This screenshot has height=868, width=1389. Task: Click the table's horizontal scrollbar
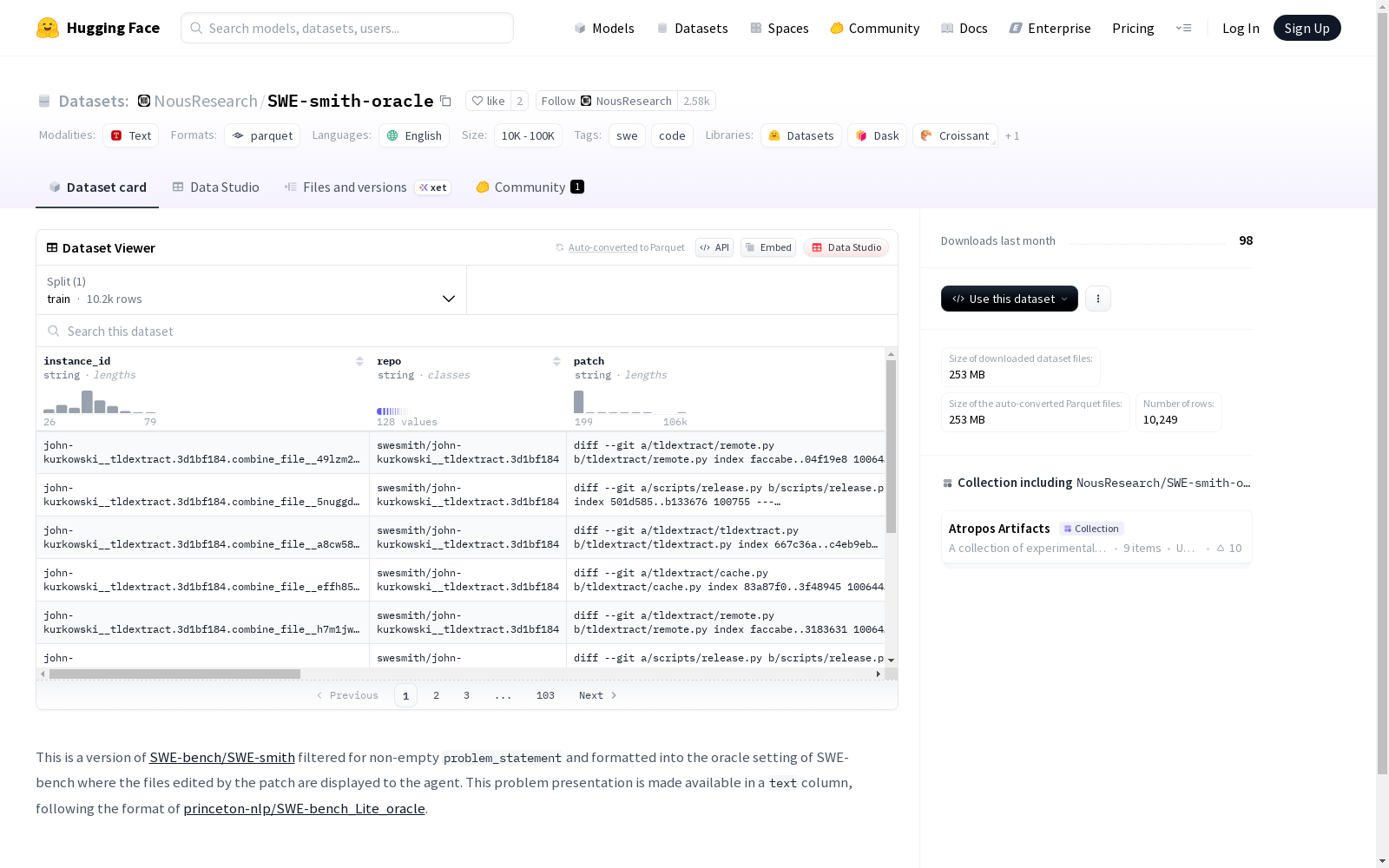point(174,674)
